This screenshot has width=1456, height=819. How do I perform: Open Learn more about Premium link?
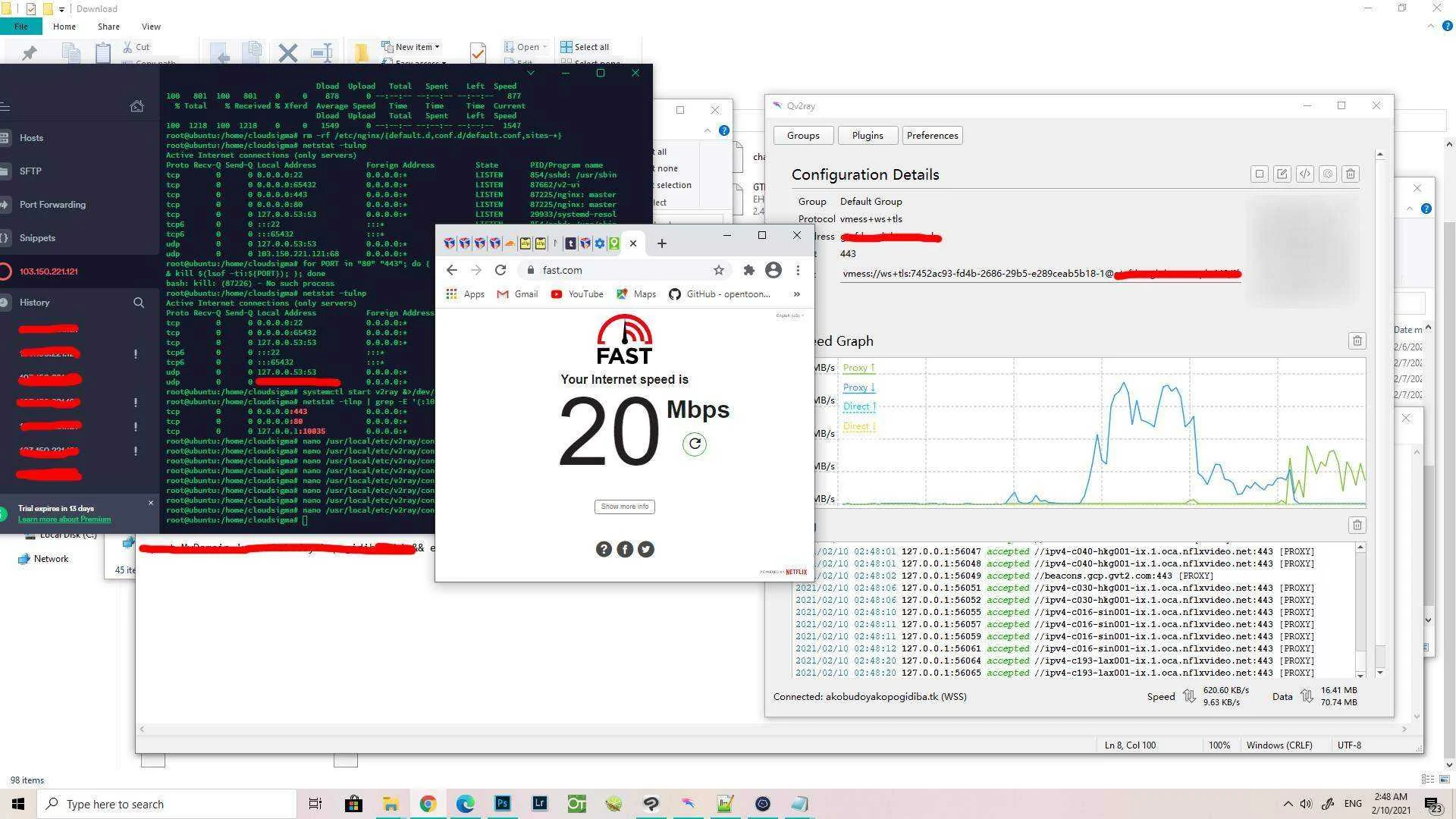[64, 519]
